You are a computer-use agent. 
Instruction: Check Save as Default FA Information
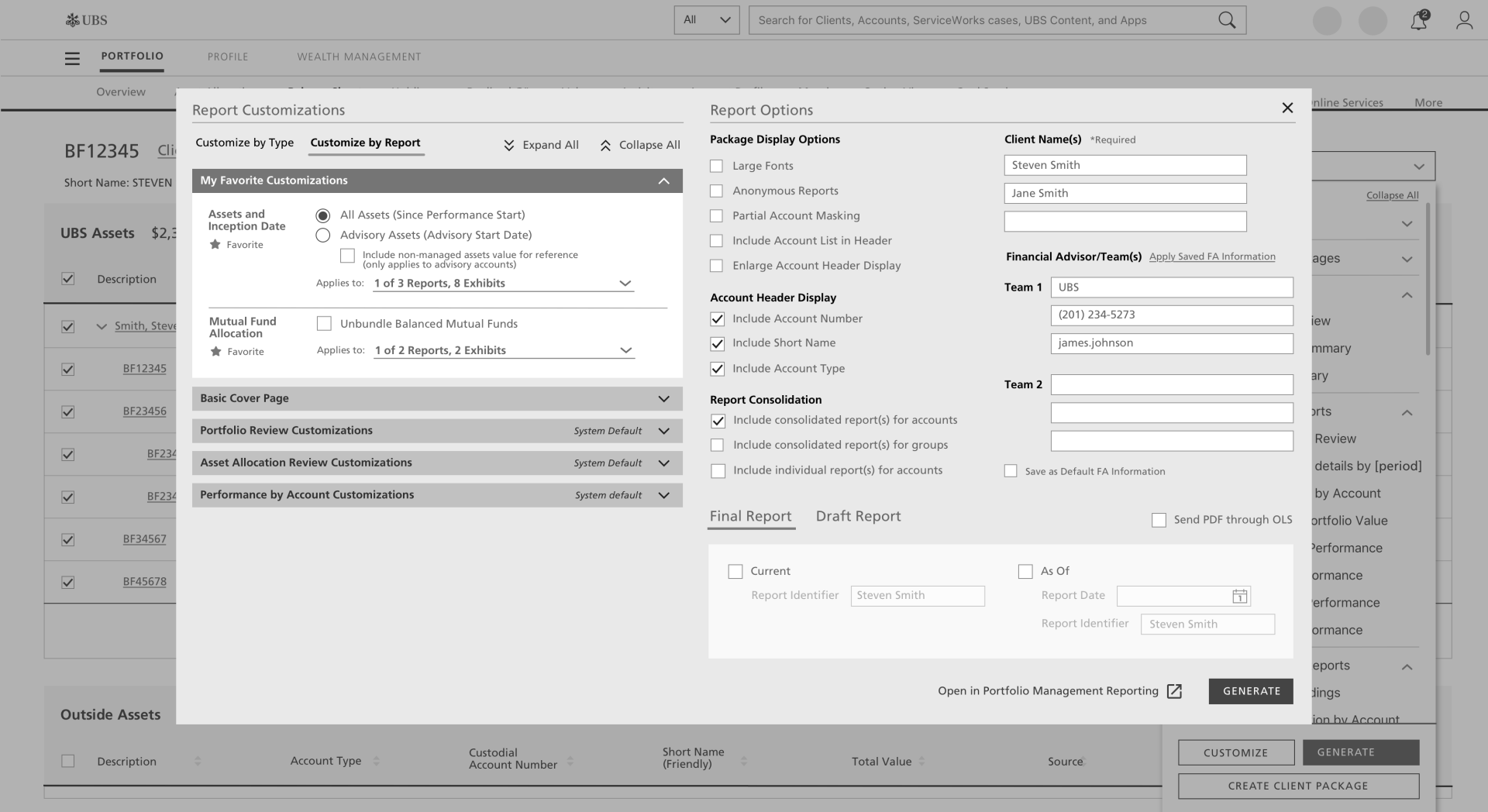click(x=1011, y=471)
